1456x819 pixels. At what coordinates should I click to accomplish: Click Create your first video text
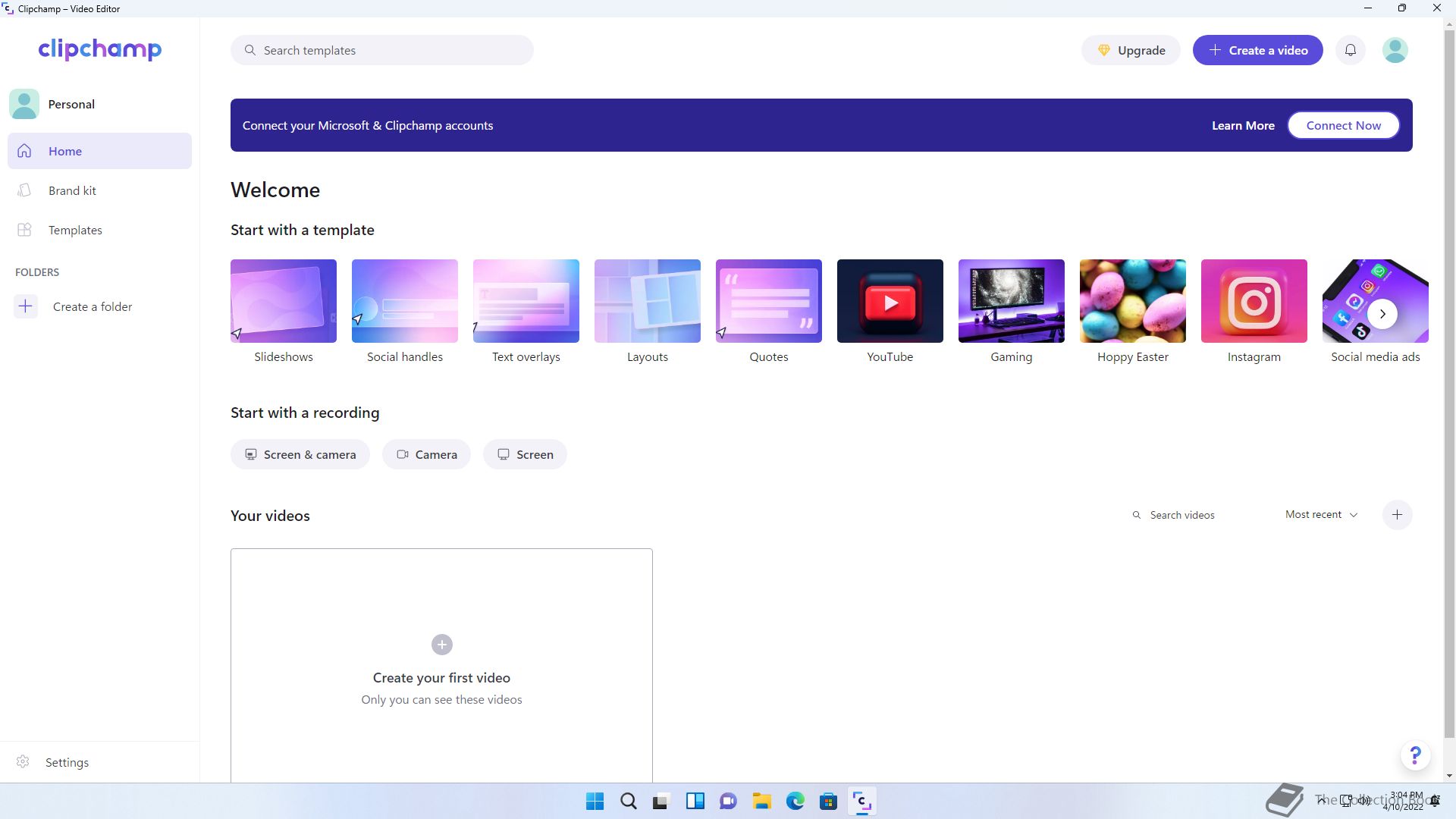coord(441,678)
